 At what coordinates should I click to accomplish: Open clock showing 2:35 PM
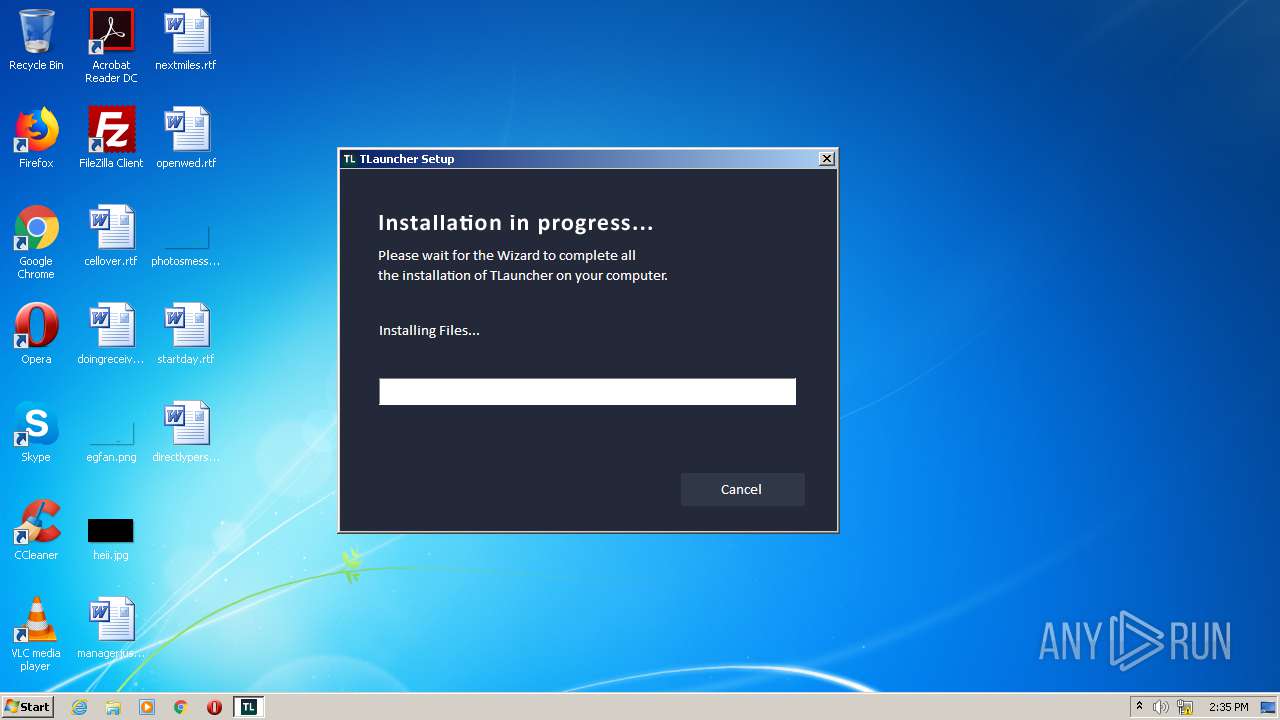(1228, 707)
